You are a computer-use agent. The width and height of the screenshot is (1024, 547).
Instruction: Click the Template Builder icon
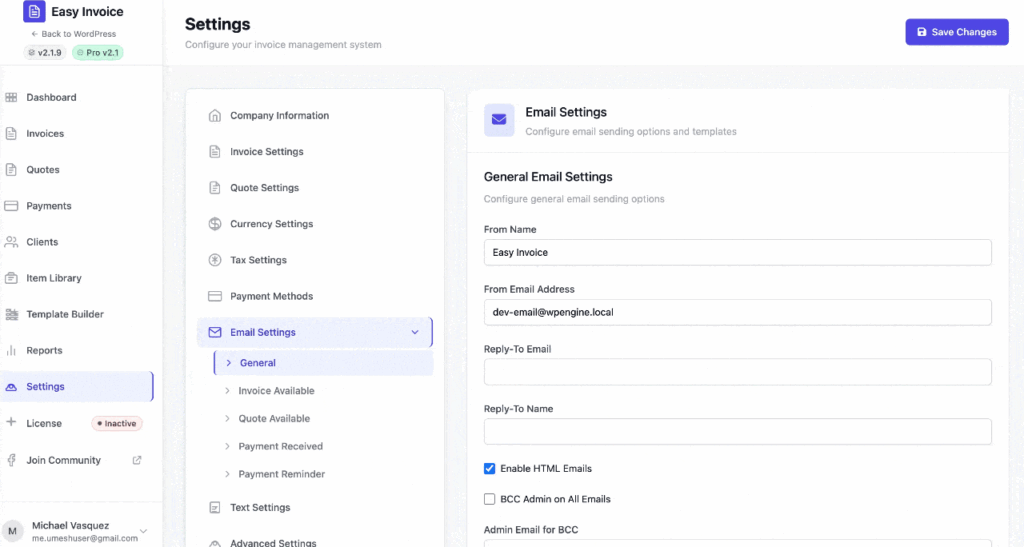pyautogui.click(x=12, y=315)
